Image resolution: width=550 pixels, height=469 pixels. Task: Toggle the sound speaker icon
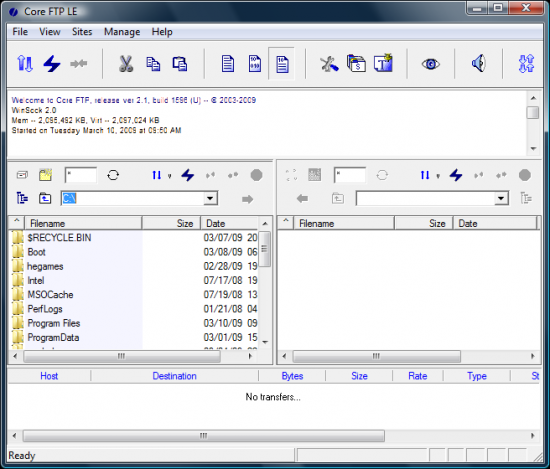(x=479, y=63)
